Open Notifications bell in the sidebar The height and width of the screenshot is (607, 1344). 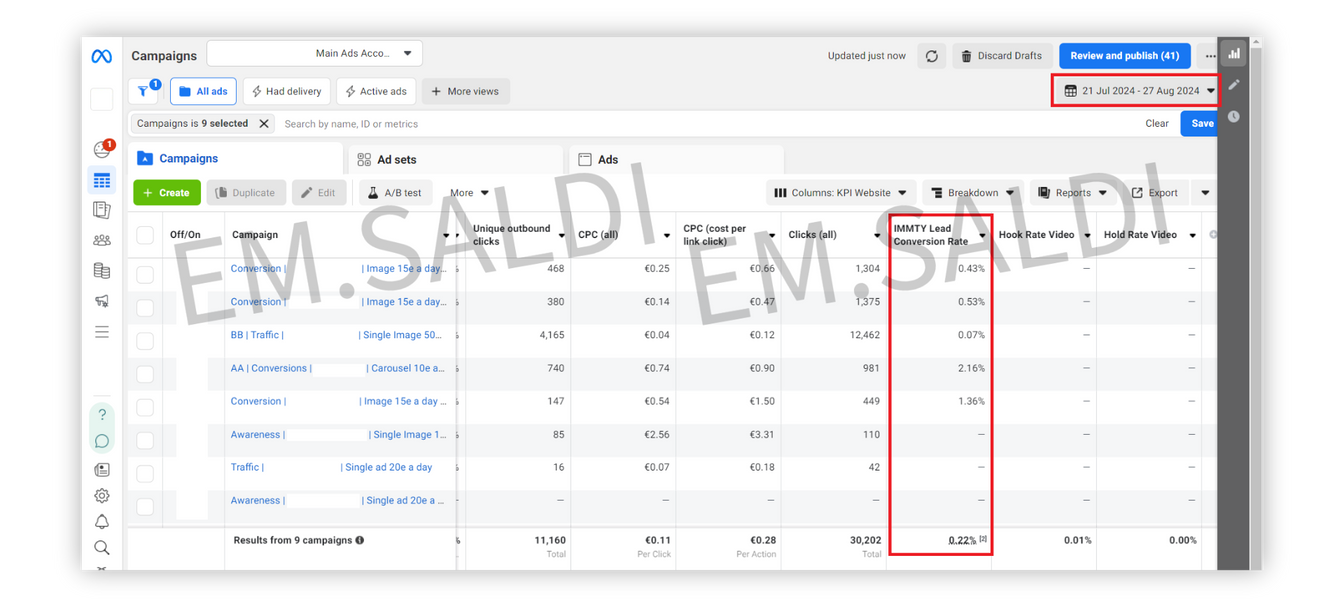pos(102,522)
